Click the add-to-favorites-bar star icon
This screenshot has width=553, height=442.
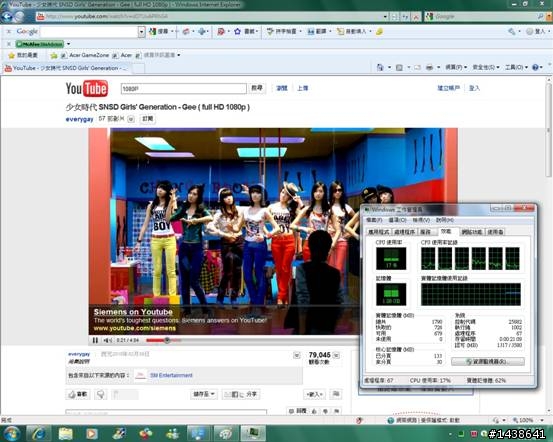click(54, 55)
